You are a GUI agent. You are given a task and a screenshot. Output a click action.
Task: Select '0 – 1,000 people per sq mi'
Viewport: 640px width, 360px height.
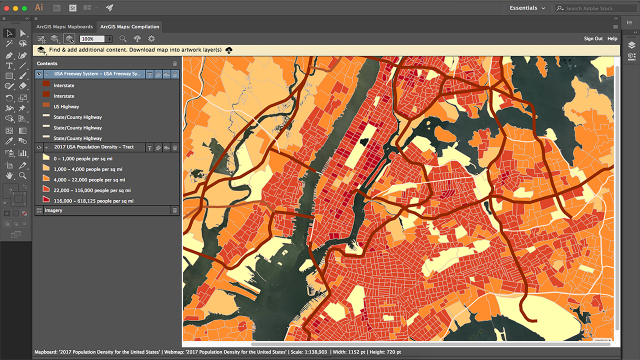(83, 159)
